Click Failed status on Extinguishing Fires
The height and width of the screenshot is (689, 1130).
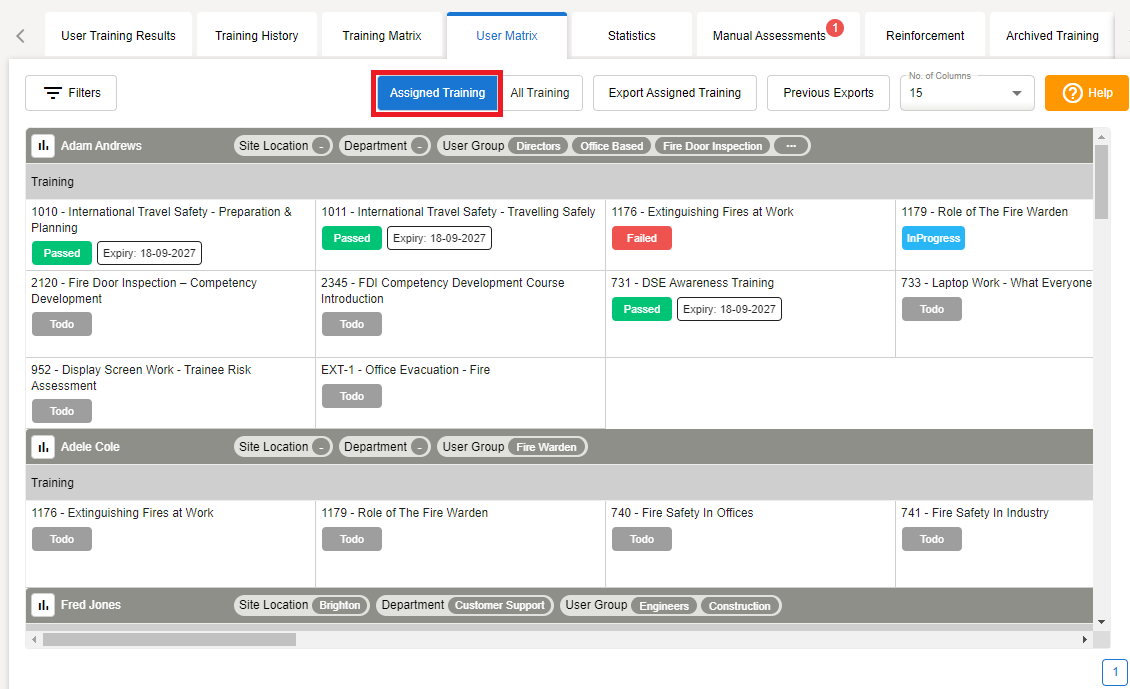coord(641,238)
